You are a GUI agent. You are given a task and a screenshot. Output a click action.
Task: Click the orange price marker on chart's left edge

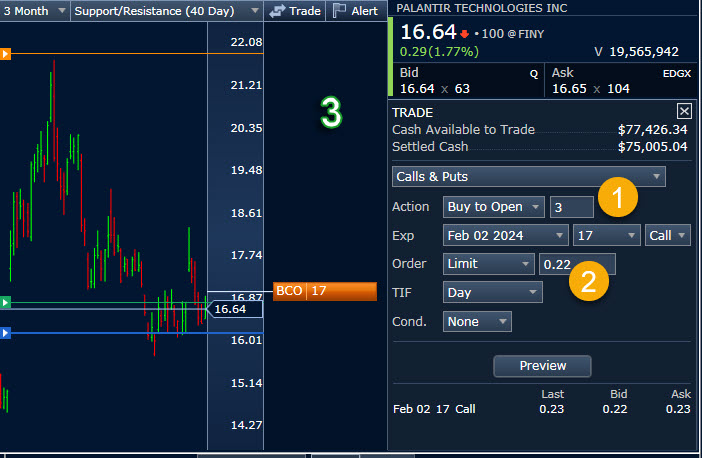(5, 54)
